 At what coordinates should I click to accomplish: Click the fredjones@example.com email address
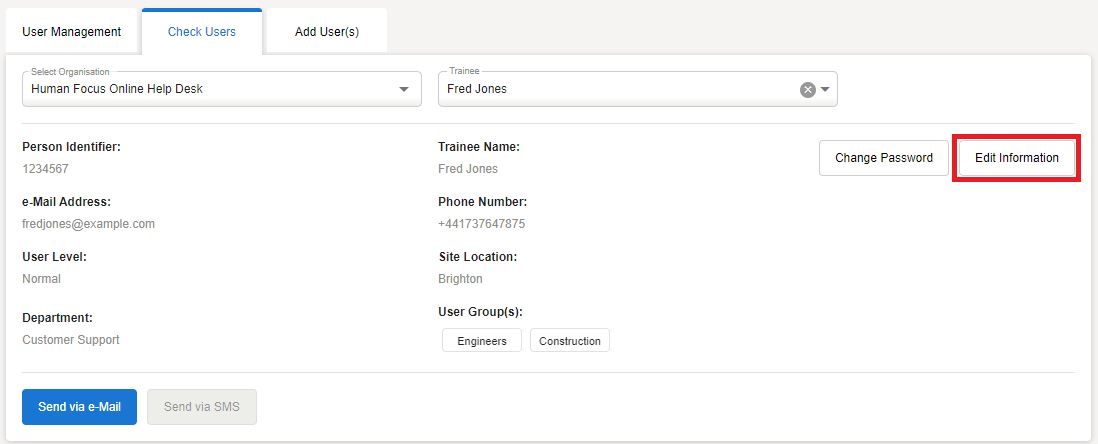[88, 224]
